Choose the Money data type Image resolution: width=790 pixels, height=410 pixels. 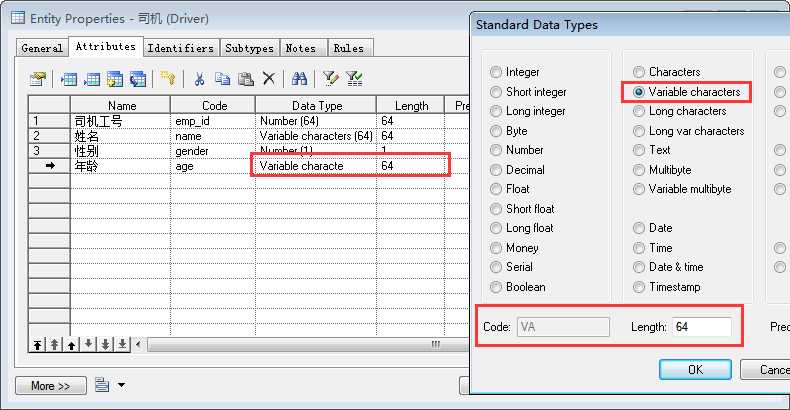tap(496, 248)
